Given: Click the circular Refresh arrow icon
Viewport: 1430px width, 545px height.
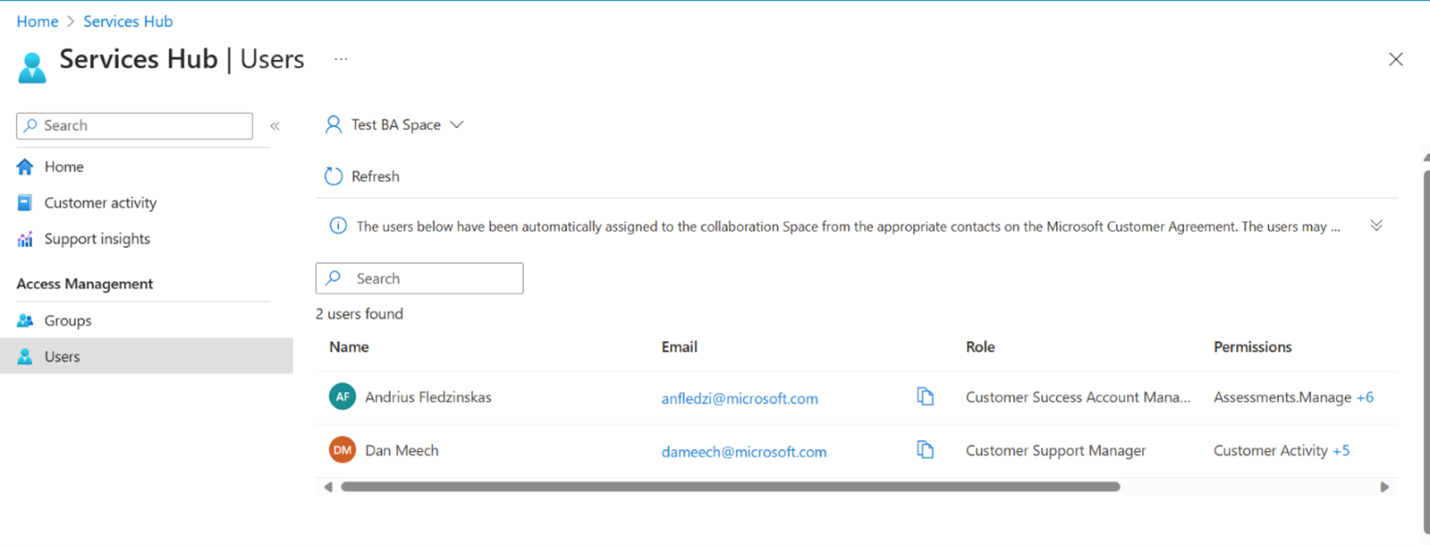Looking at the screenshot, I should click(x=333, y=177).
